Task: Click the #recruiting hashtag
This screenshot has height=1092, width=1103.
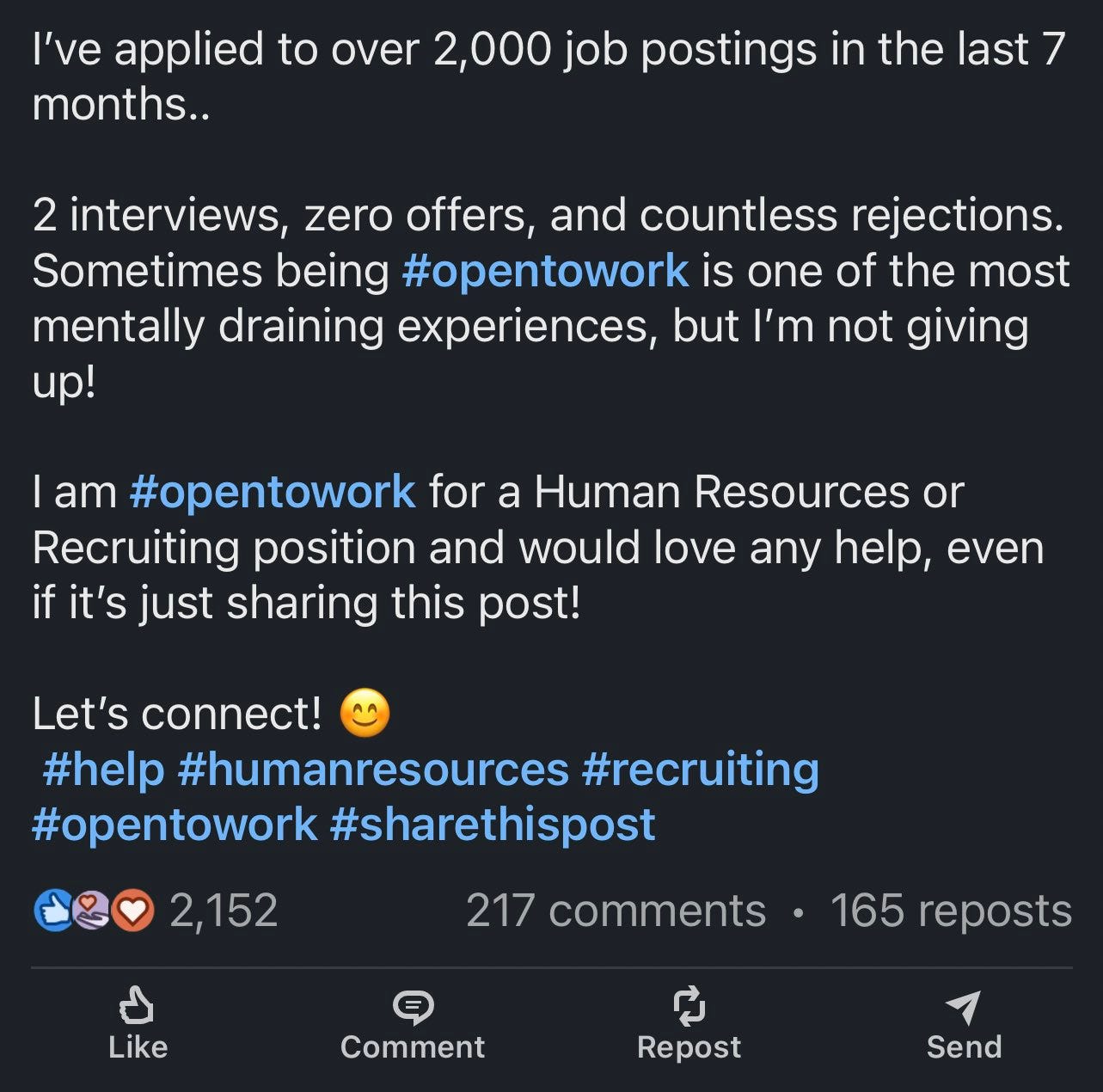Action: coord(704,769)
